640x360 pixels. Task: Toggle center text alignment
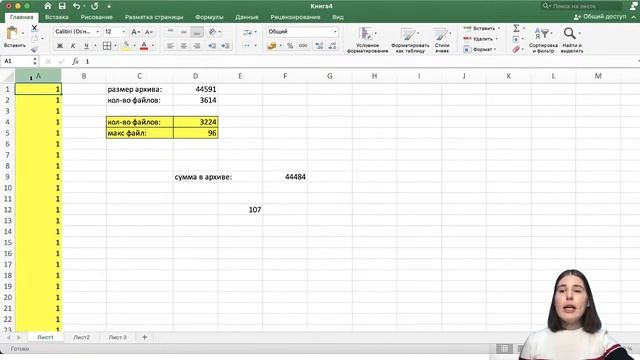184,46
